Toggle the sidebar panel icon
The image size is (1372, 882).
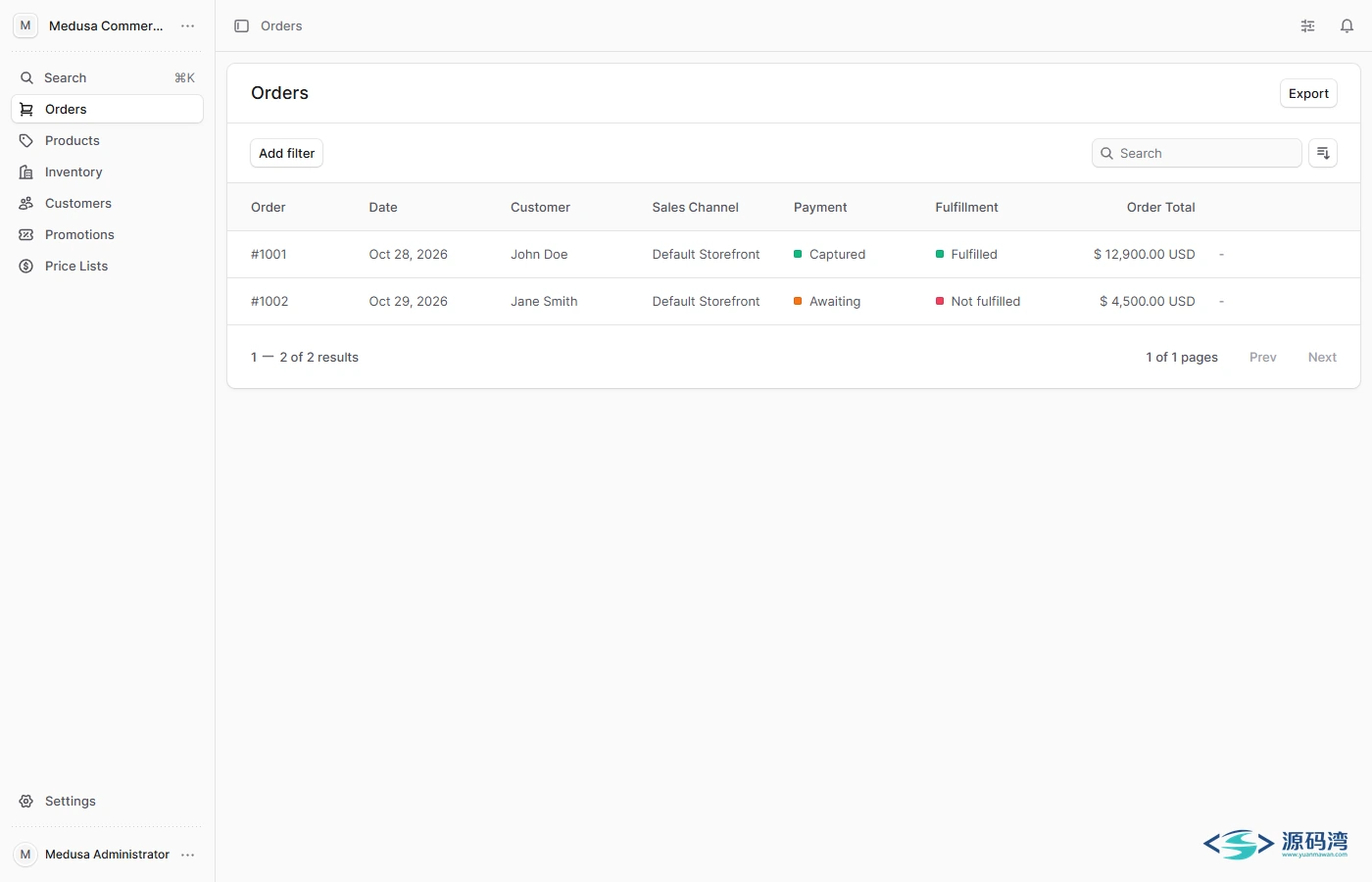coord(241,26)
